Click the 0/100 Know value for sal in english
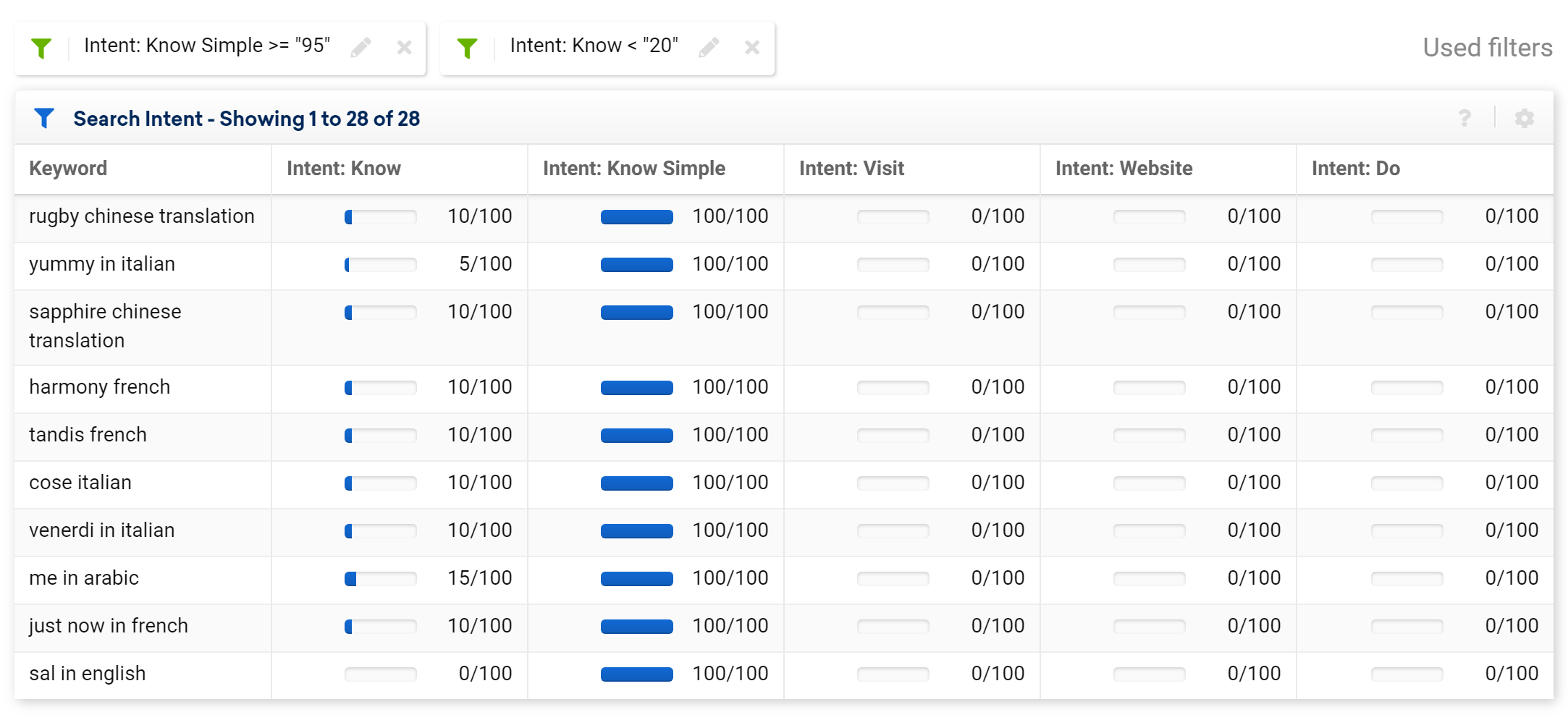The width and height of the screenshot is (1568, 728). [x=486, y=674]
